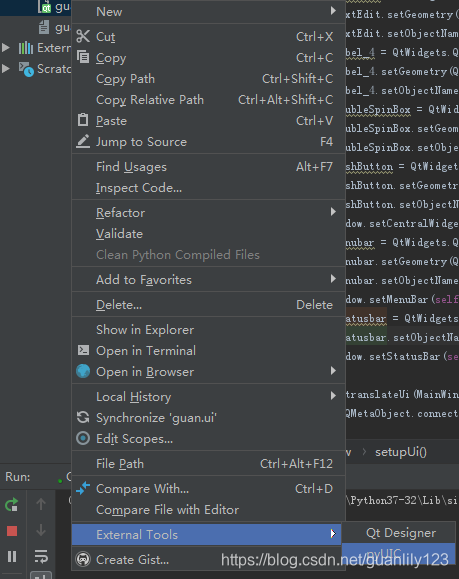Stop the process with red square button
The width and height of the screenshot is (459, 579).
coord(12,531)
